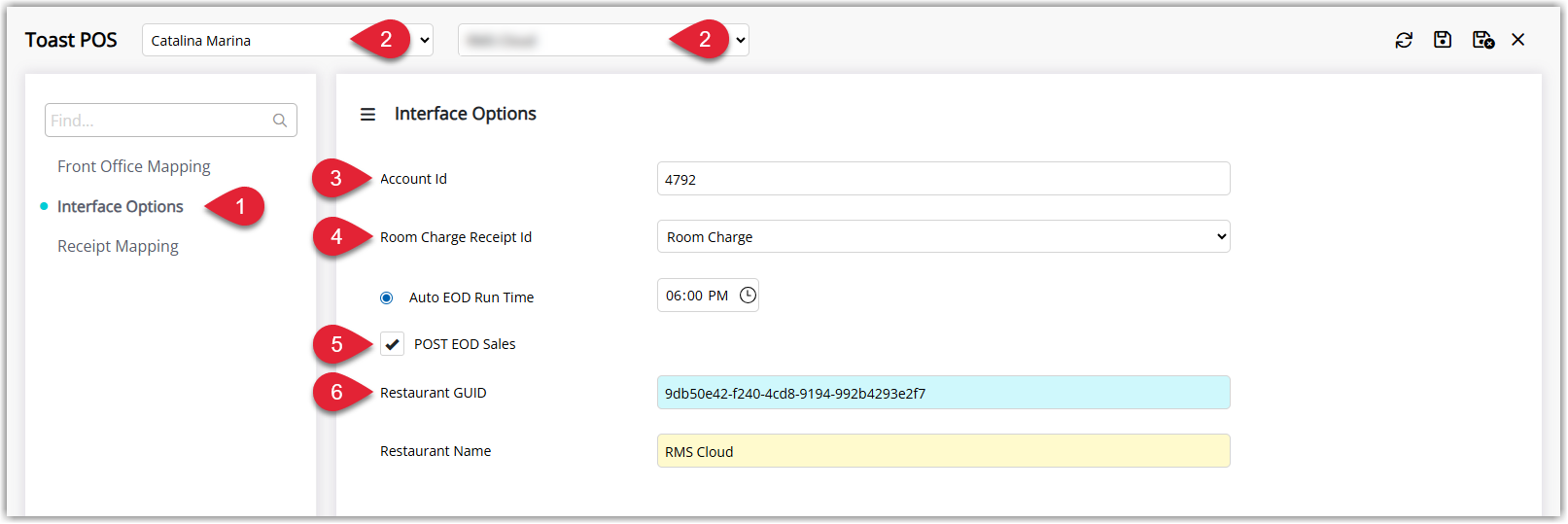This screenshot has height=524, width=1568.
Task: Open the blurred second header dropdown
Action: point(604,40)
